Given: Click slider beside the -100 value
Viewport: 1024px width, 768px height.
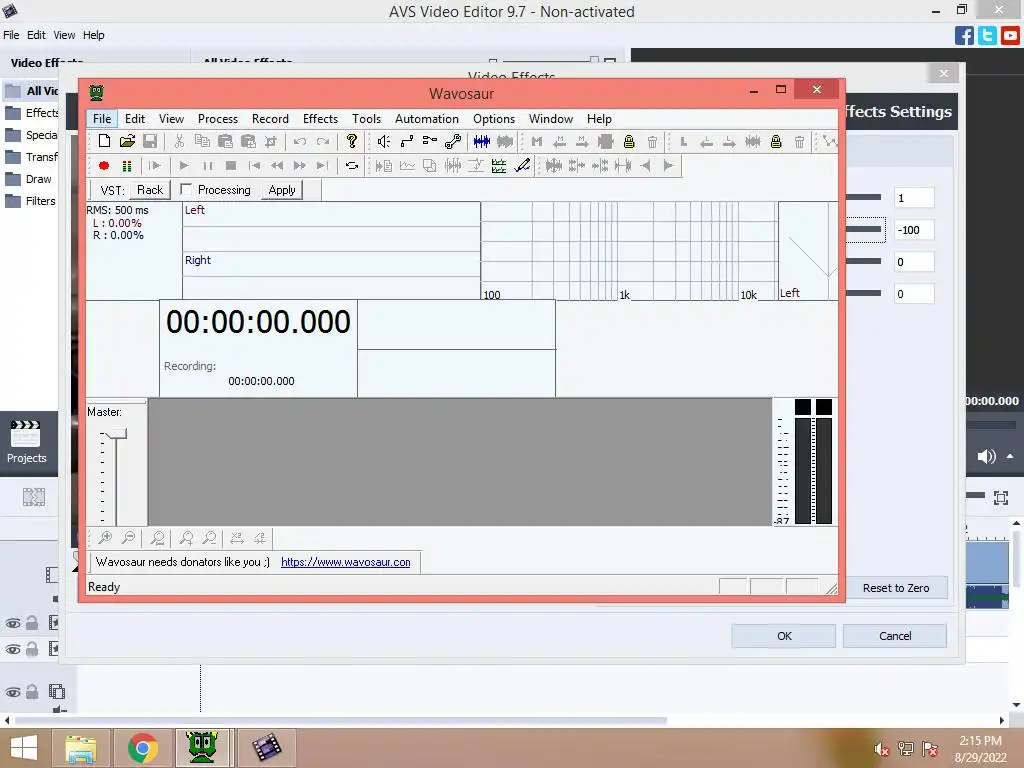Looking at the screenshot, I should click(x=864, y=230).
